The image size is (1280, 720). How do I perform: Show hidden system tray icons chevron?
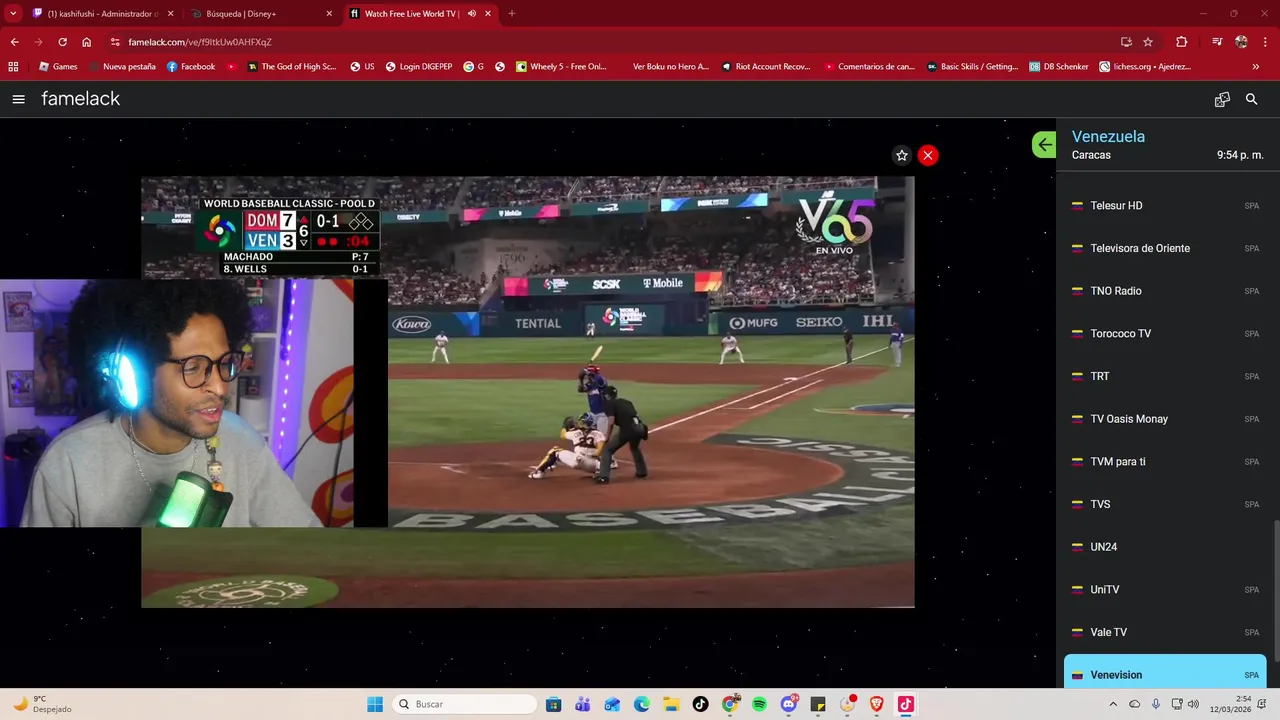[x=1113, y=704]
